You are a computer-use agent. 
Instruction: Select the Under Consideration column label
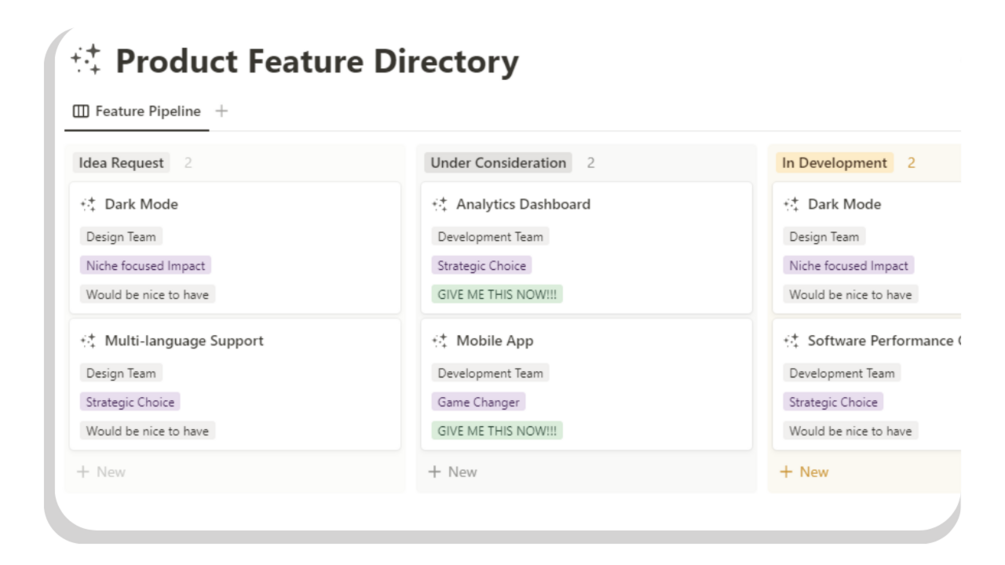click(498, 163)
